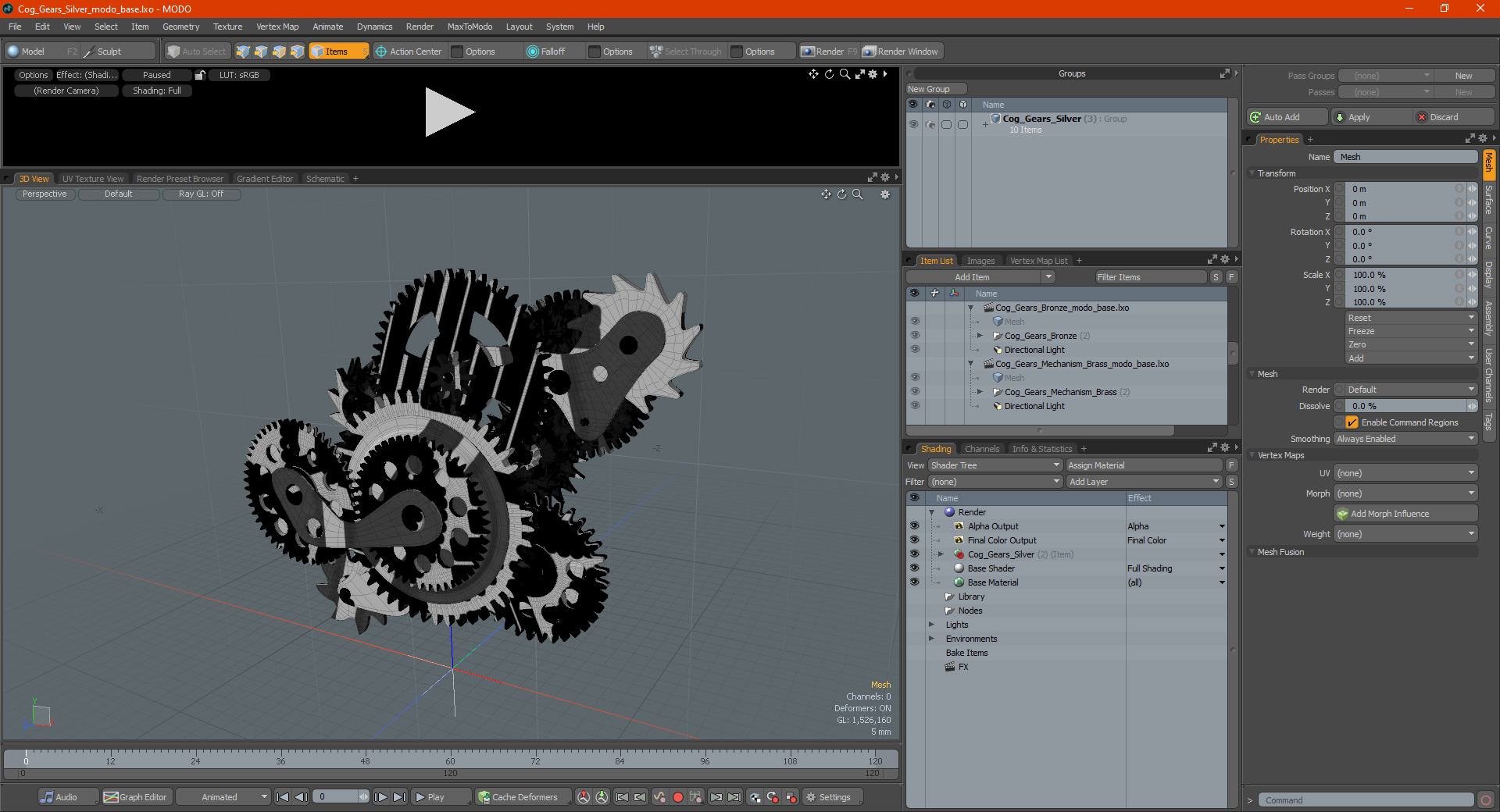
Task: Click Add Morph Influence button
Action: click(x=1405, y=514)
